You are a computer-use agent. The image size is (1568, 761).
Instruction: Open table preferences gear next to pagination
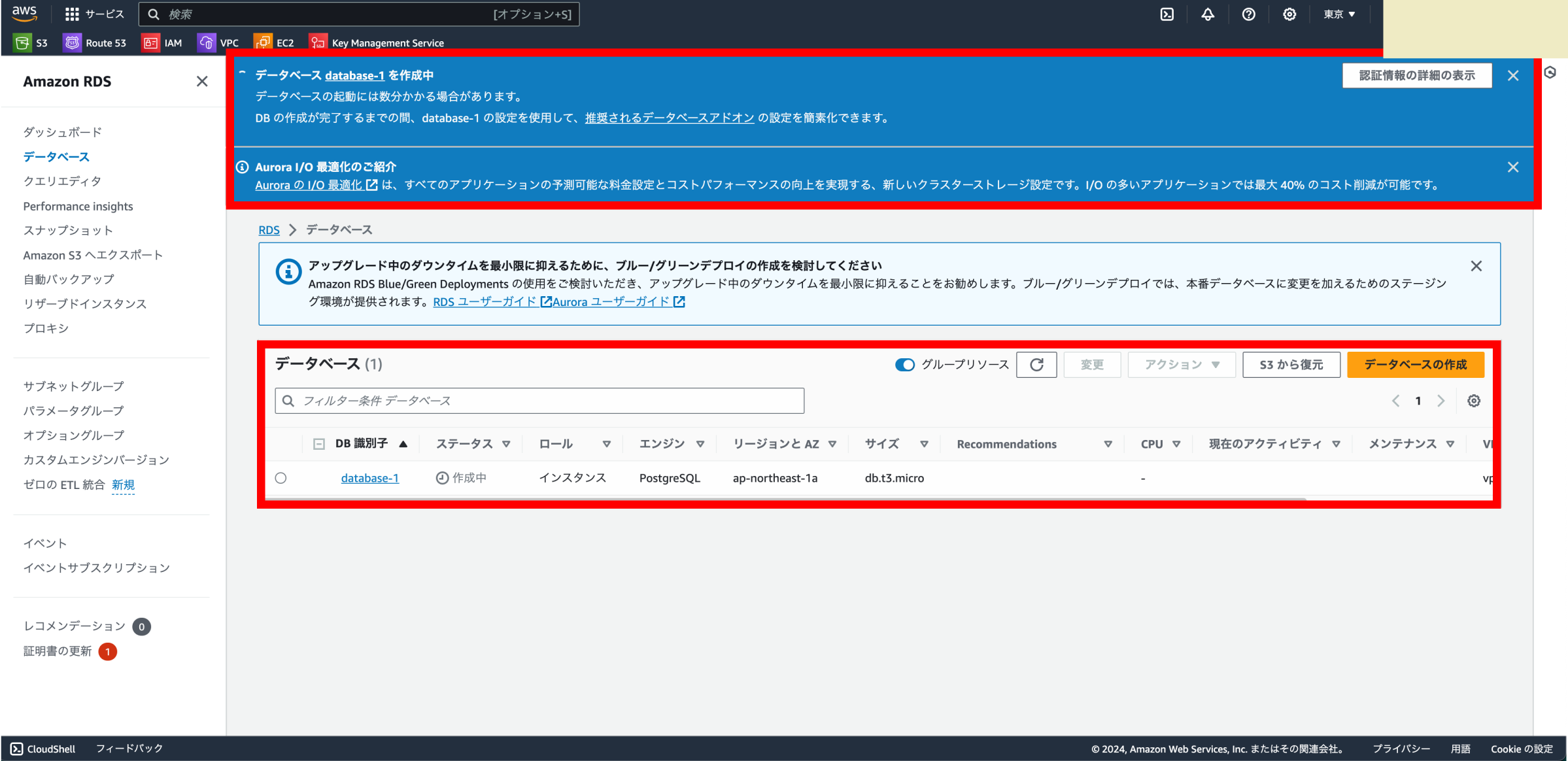(1473, 400)
